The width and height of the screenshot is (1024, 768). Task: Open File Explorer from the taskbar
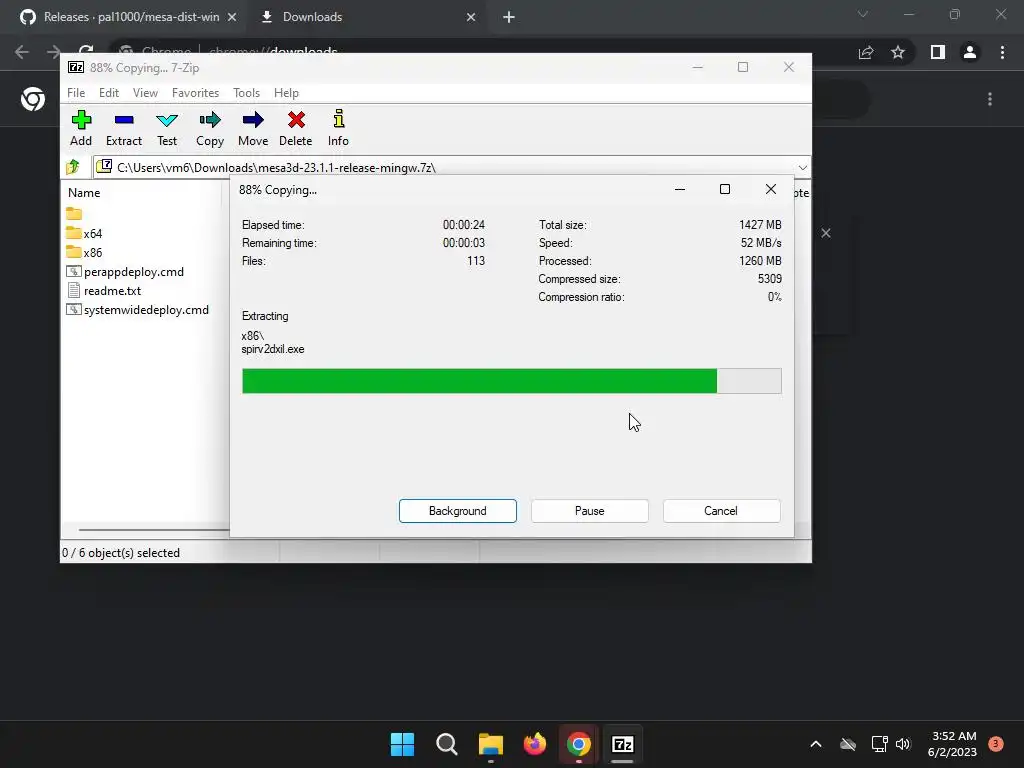(490, 744)
